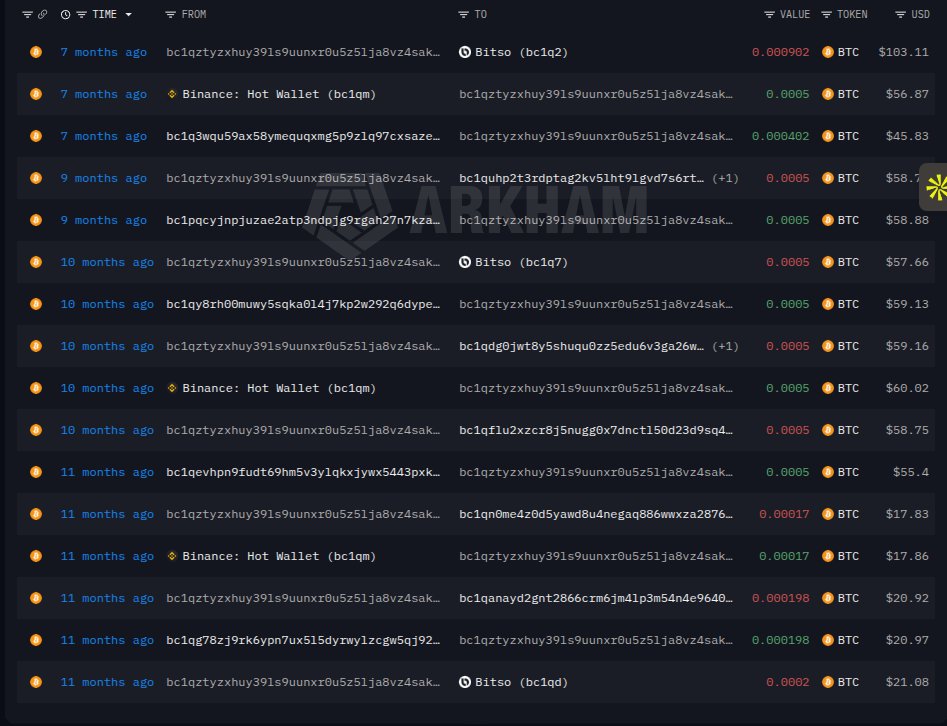Image resolution: width=947 pixels, height=726 pixels.
Task: Click the yellow asterisk widget at right edge
Action: coord(936,187)
